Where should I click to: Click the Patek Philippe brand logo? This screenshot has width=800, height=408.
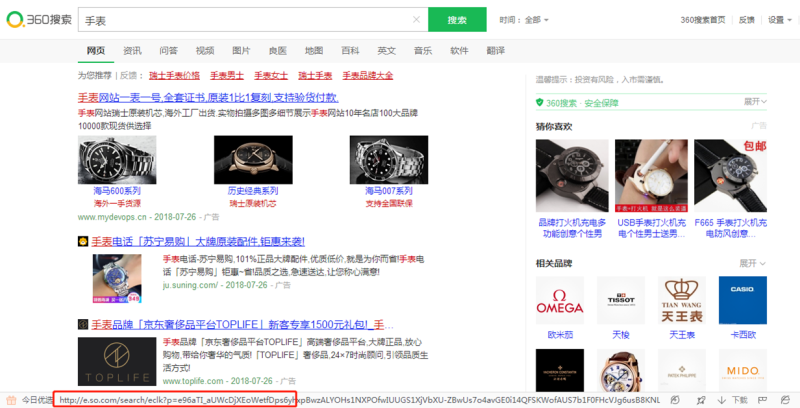click(x=682, y=371)
